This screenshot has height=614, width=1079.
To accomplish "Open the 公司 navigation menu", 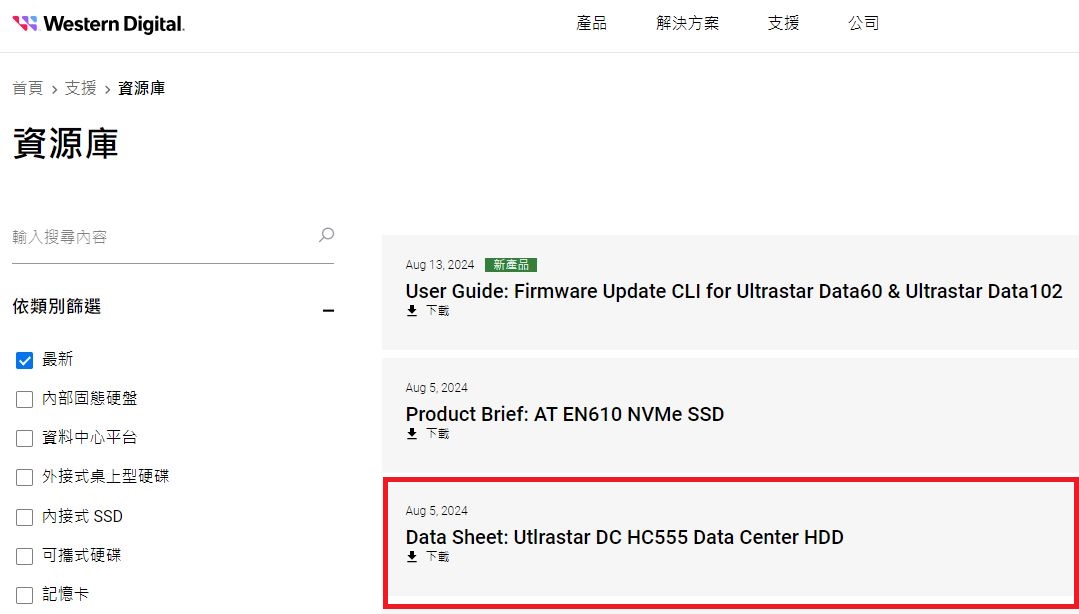I will tap(863, 23).
